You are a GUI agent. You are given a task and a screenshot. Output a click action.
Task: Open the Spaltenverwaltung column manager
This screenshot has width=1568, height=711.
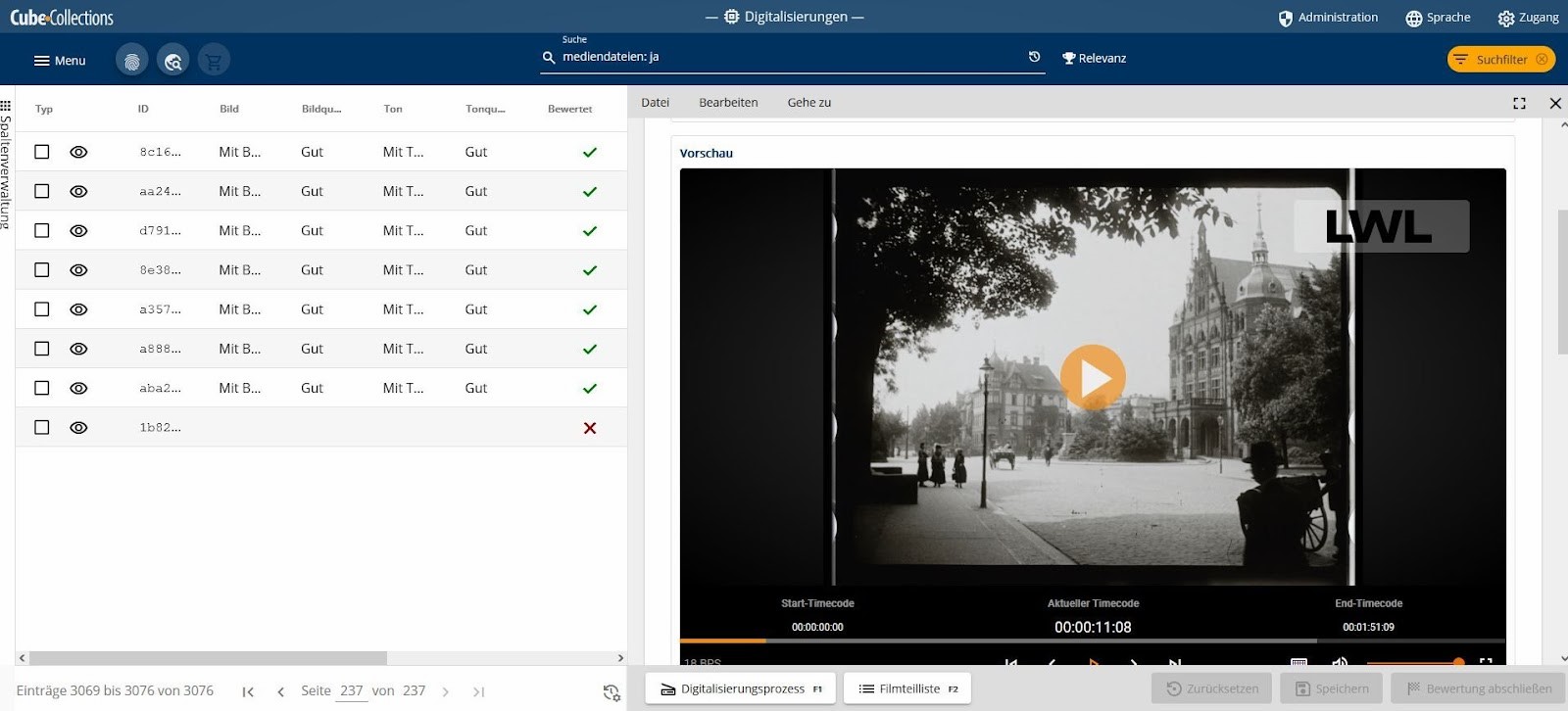coord(6,162)
